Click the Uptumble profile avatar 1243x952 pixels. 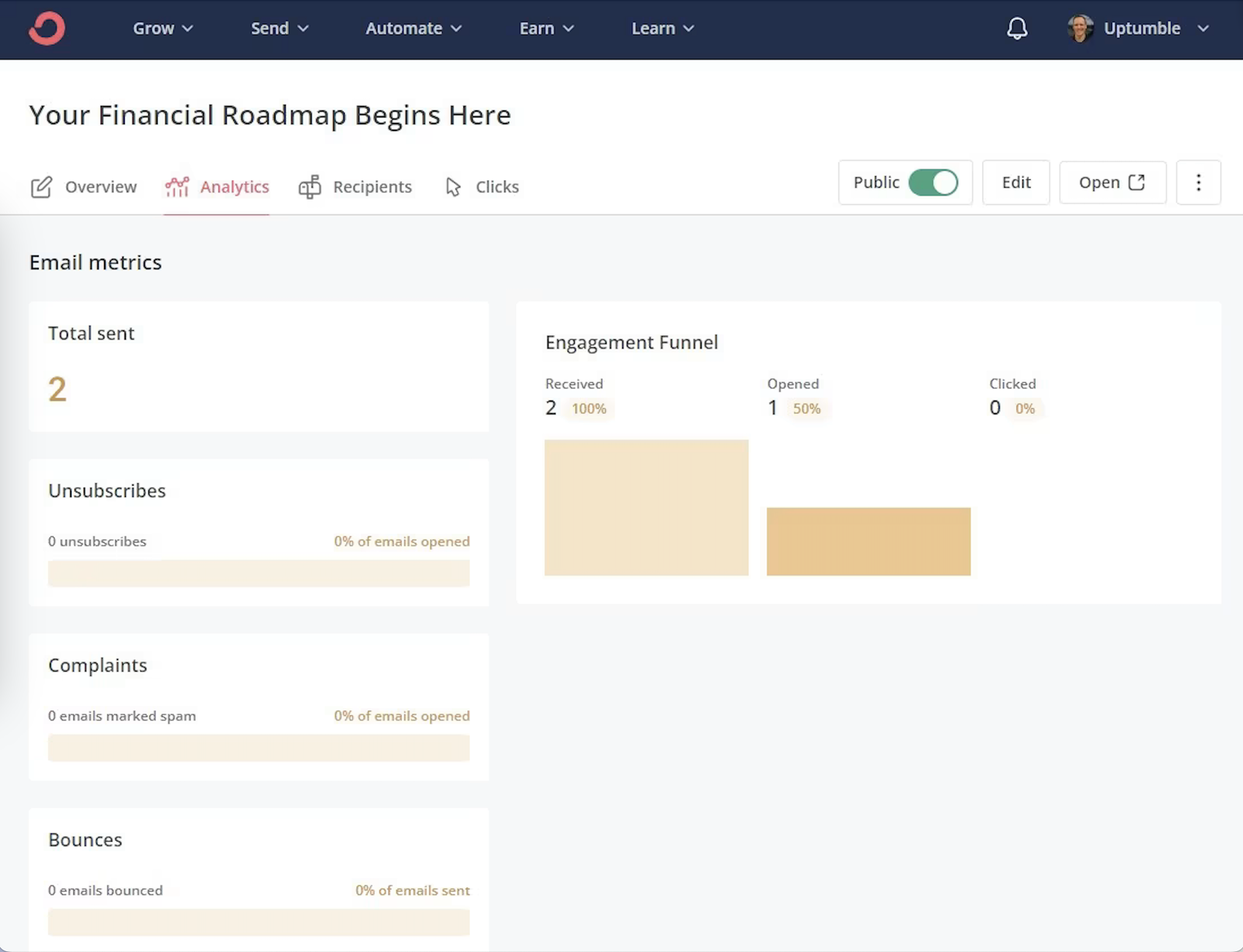(x=1080, y=29)
